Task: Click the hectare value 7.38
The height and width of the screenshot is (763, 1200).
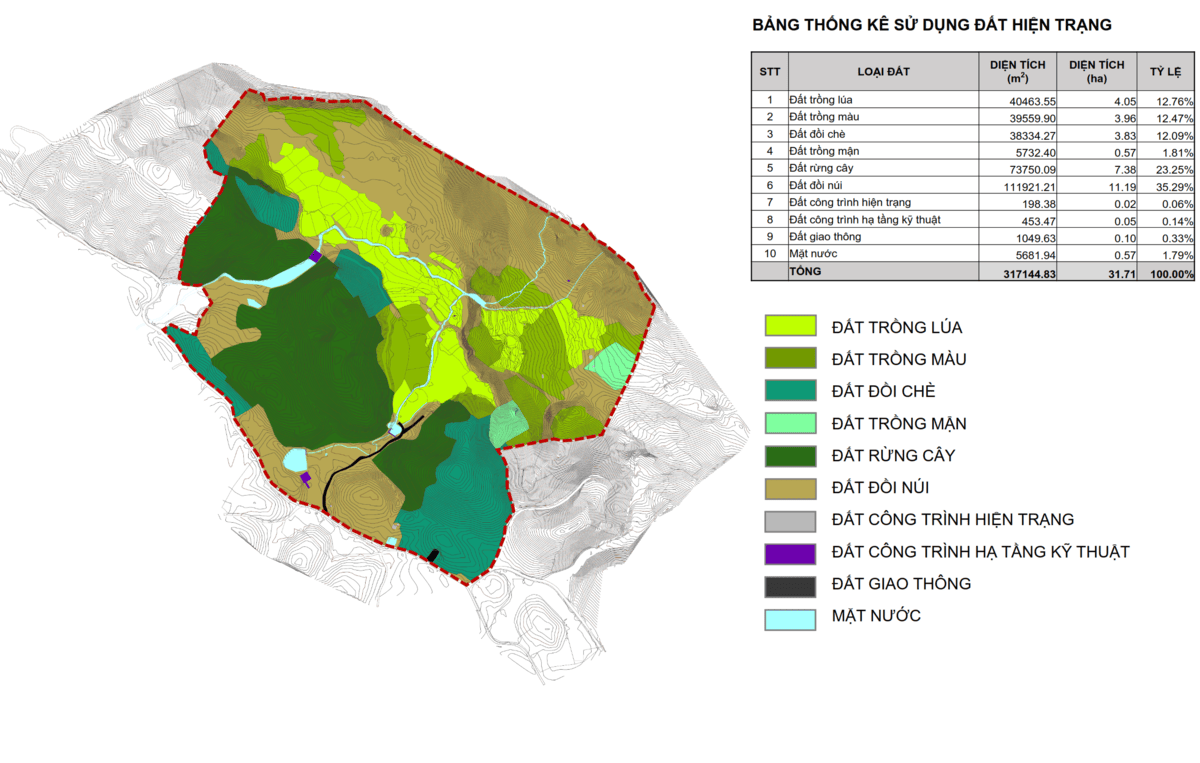Action: [1123, 169]
